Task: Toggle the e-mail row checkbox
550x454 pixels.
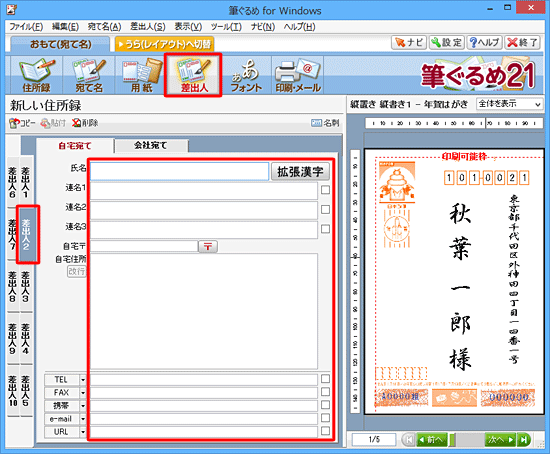Action: 325,418
